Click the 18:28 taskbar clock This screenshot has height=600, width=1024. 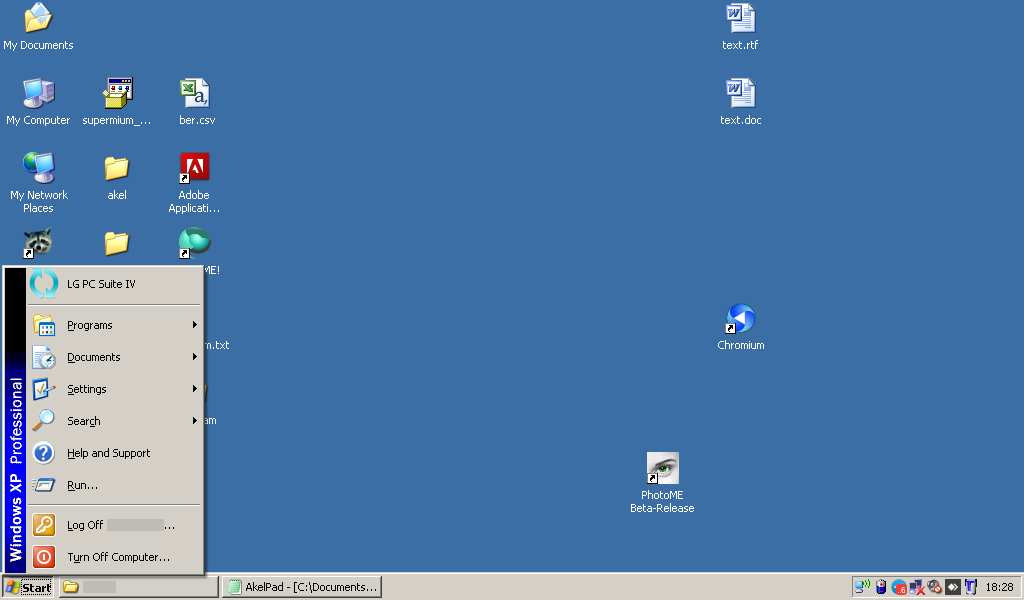coord(999,587)
